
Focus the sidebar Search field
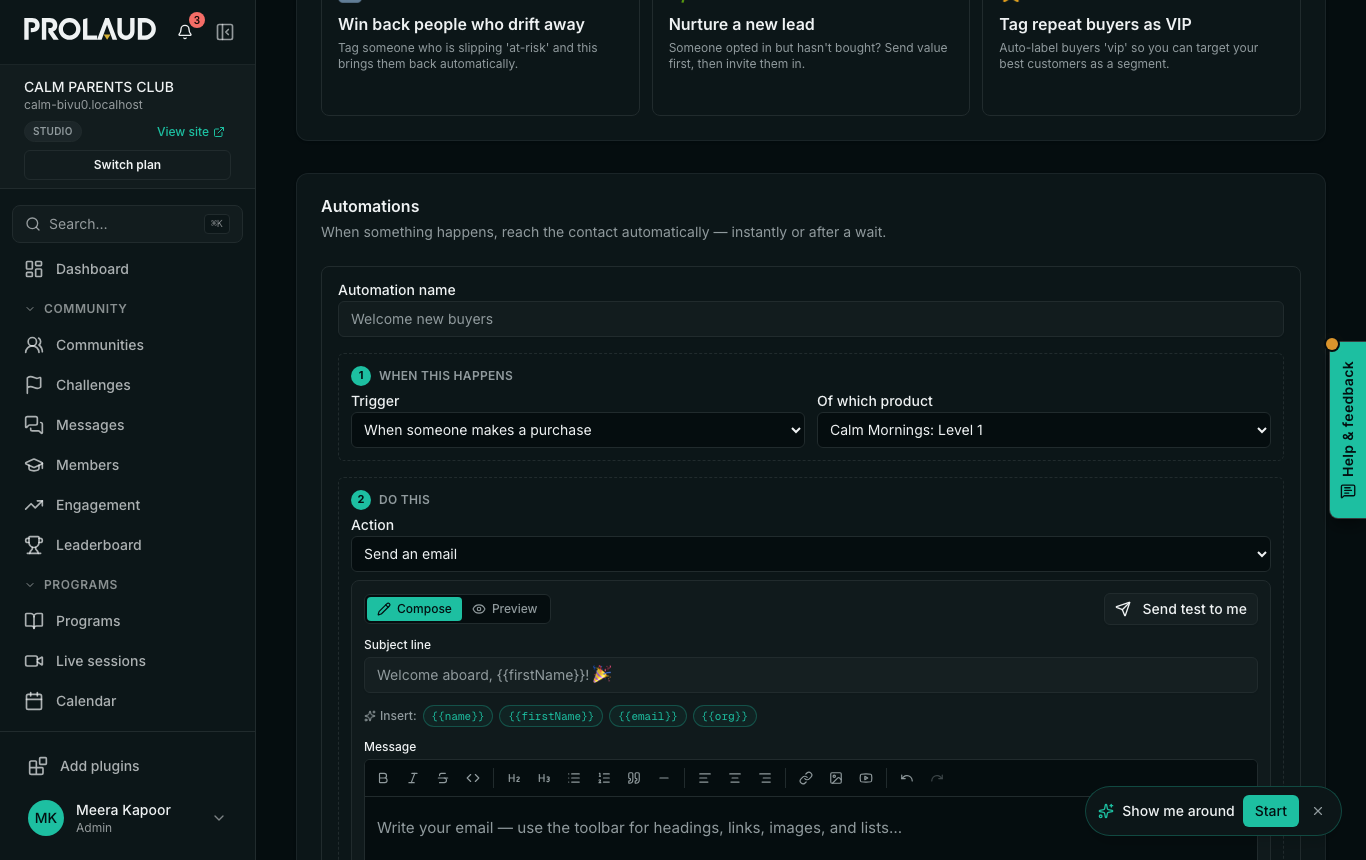(x=127, y=224)
